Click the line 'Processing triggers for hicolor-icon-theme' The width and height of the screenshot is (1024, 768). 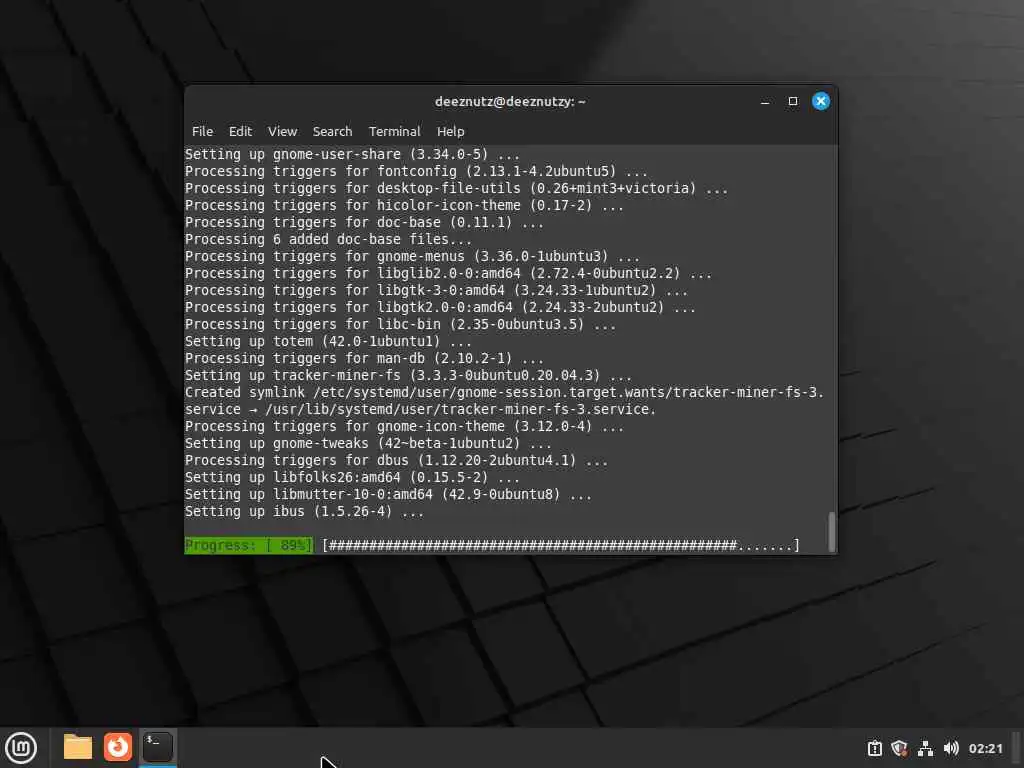point(404,205)
